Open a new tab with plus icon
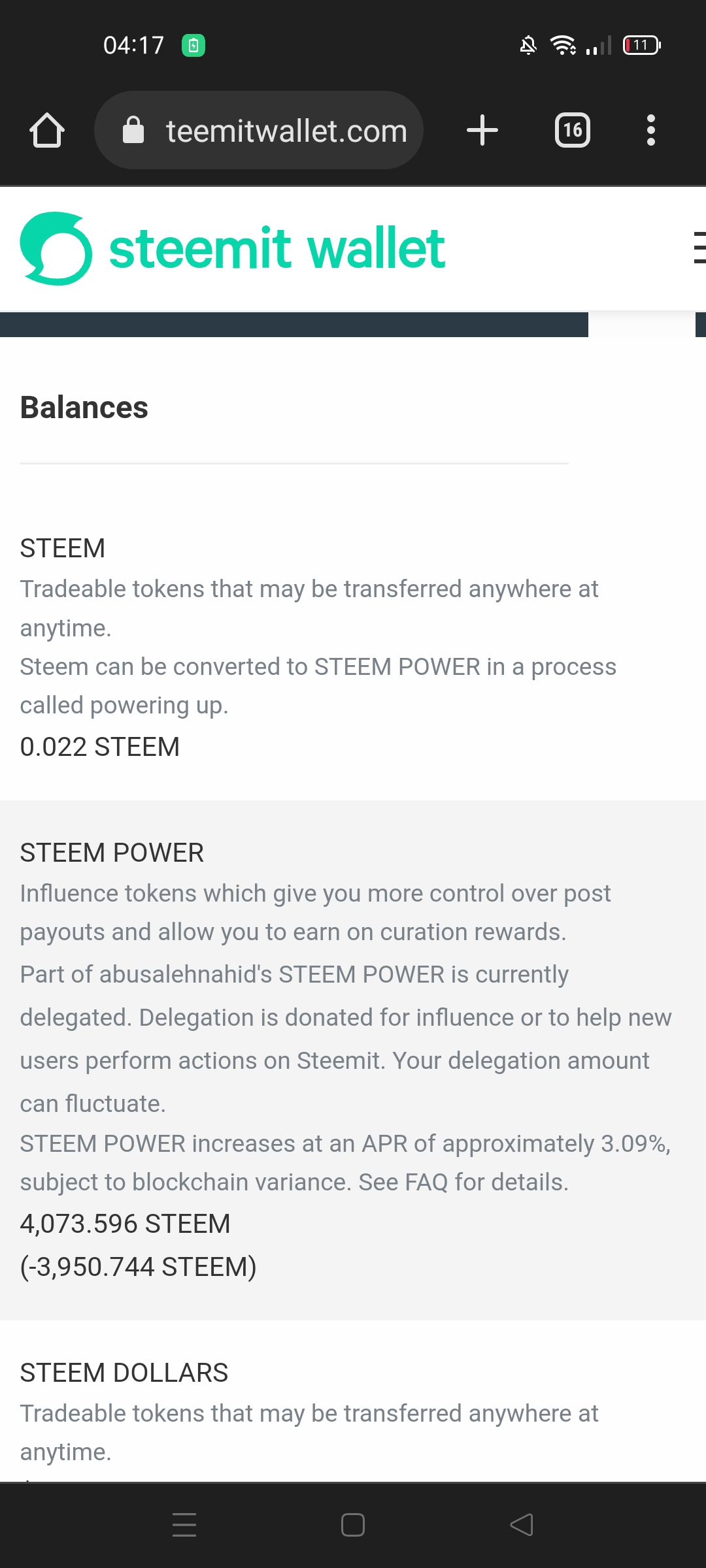 pos(482,130)
